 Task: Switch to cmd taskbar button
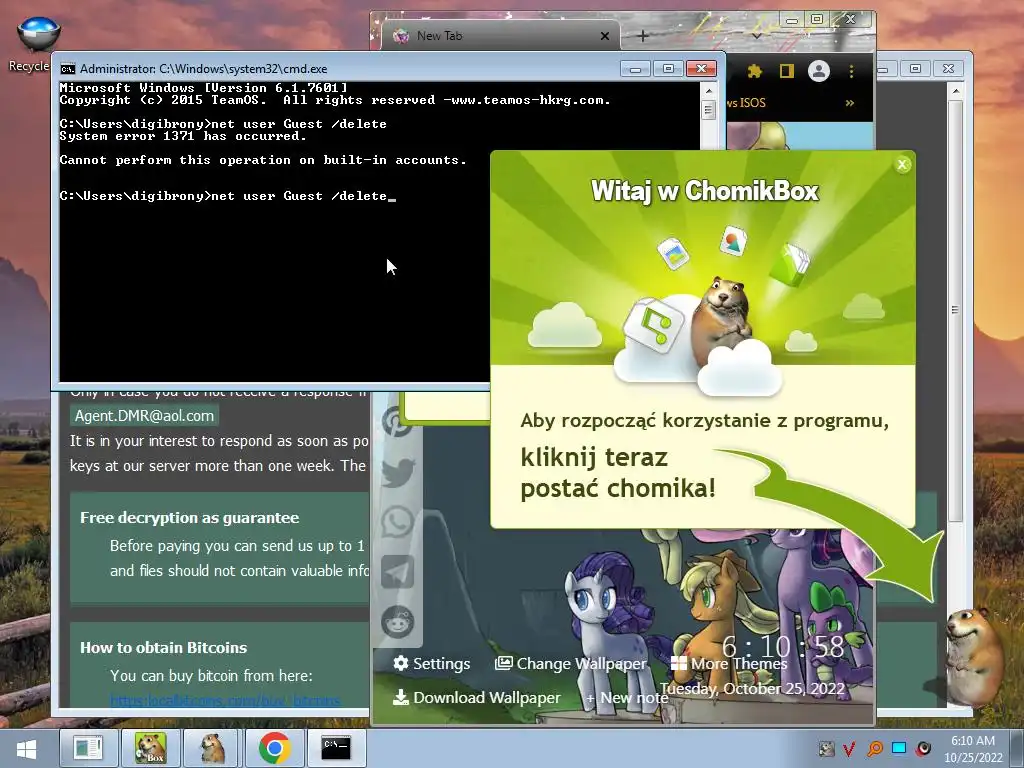point(336,748)
